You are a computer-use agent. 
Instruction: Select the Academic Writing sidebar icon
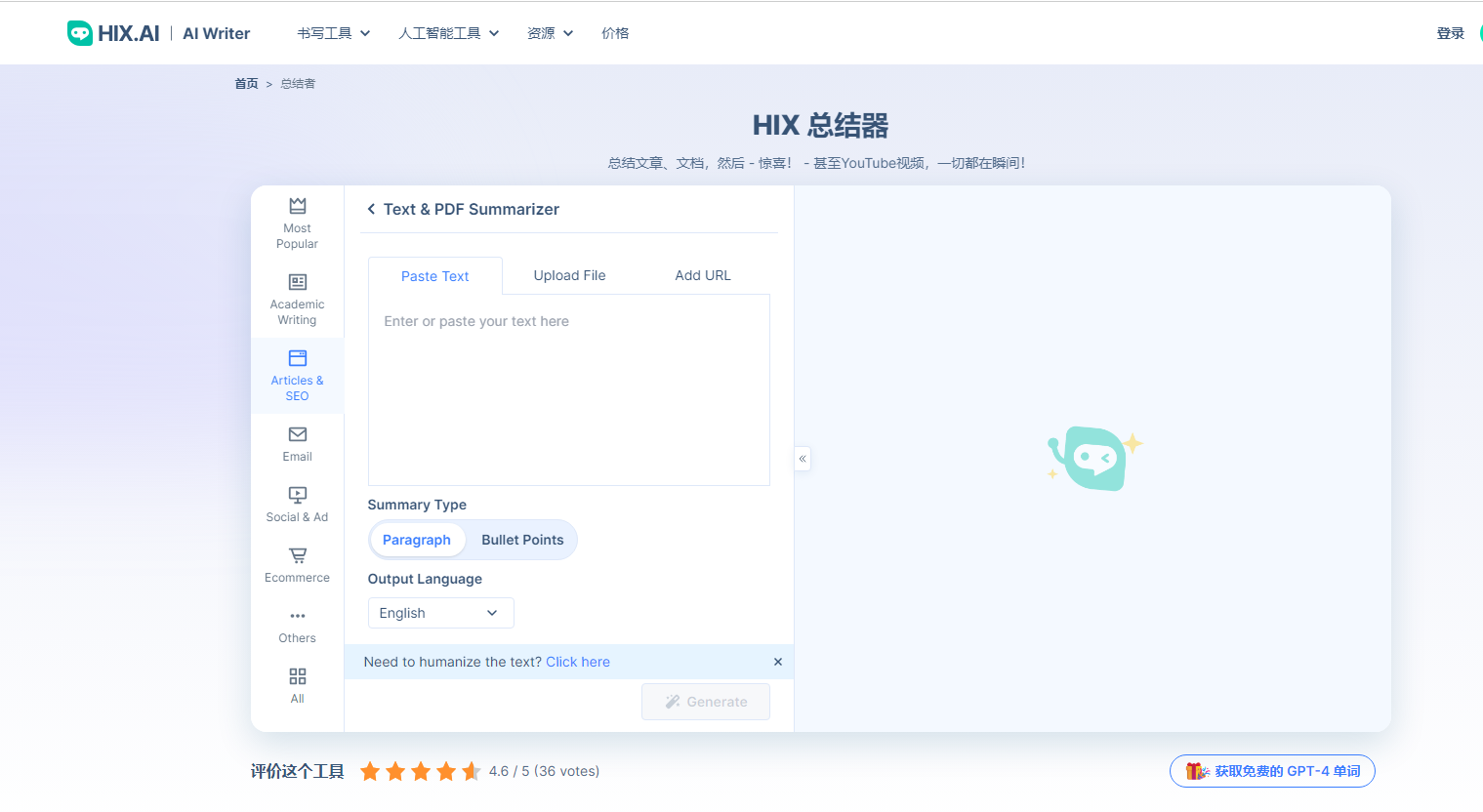pyautogui.click(x=298, y=282)
